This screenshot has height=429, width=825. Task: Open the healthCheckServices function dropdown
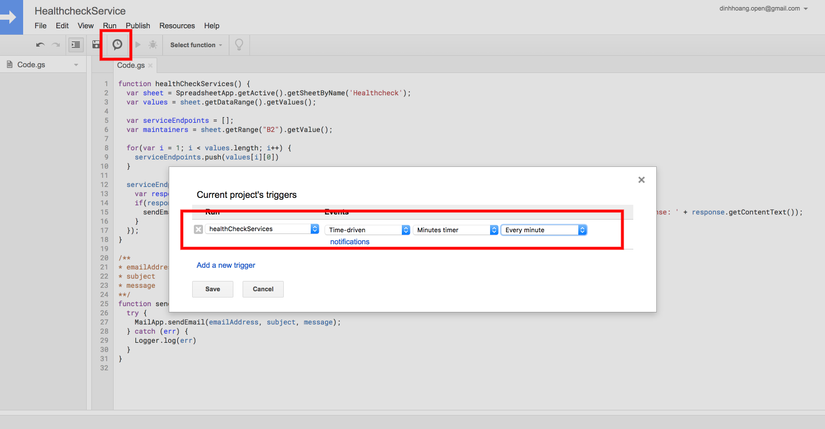[263, 230]
